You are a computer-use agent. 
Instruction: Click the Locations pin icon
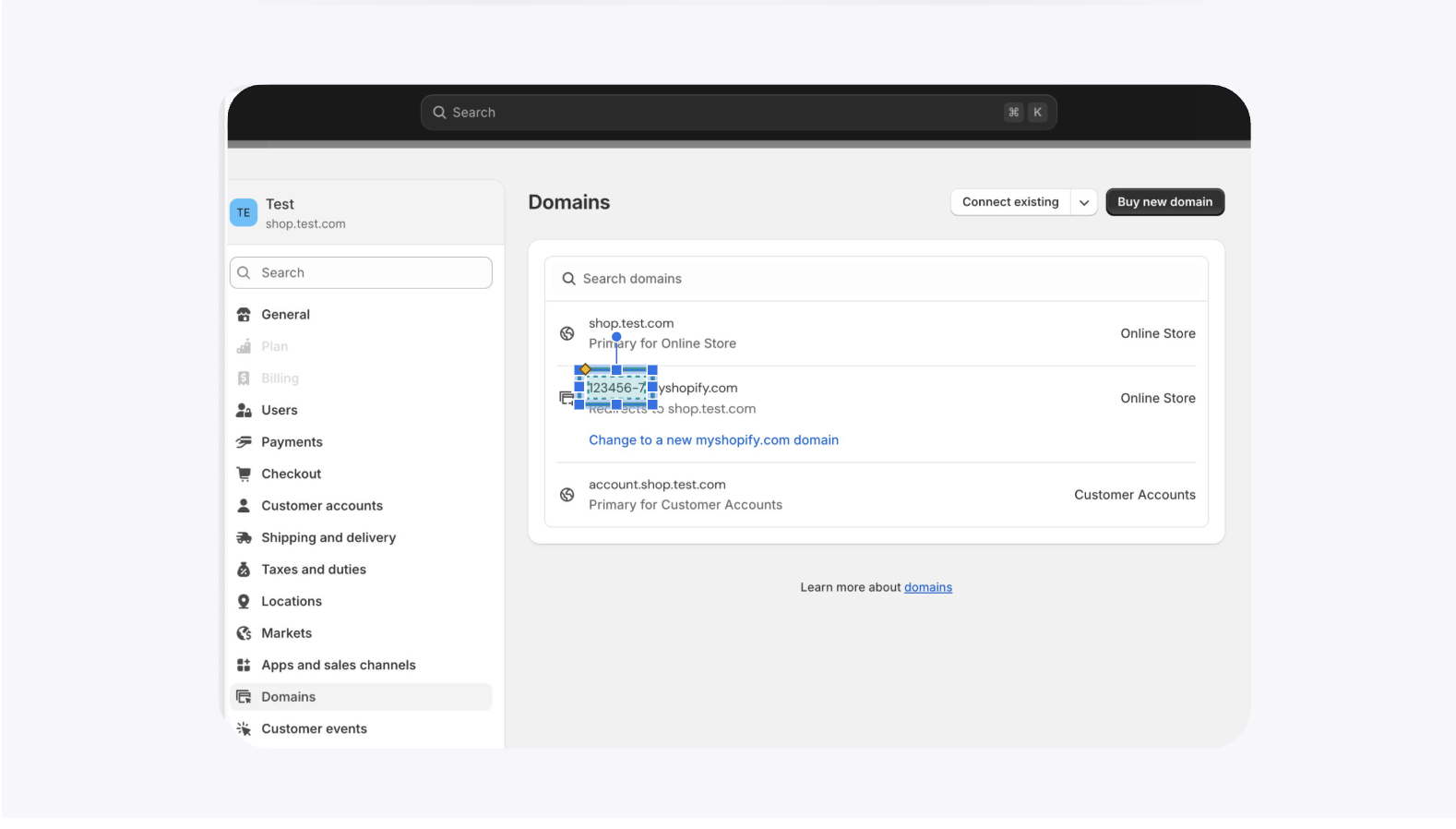[244, 601]
